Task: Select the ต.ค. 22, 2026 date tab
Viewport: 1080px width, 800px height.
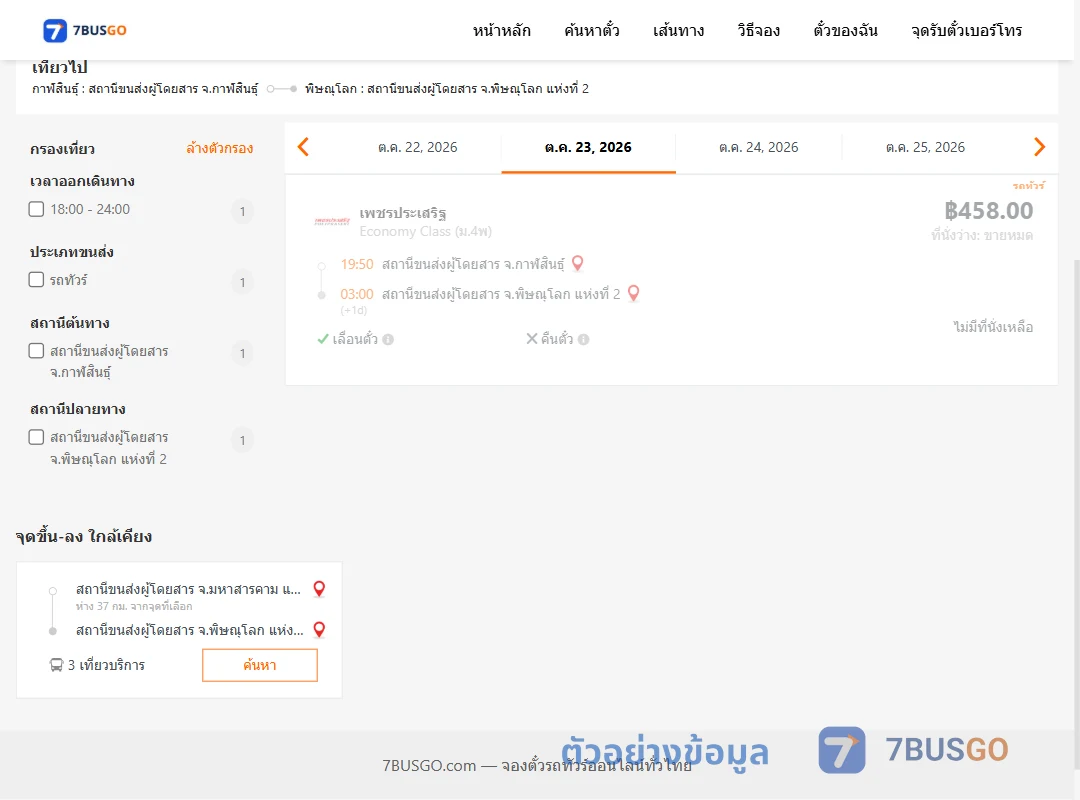Action: (417, 147)
